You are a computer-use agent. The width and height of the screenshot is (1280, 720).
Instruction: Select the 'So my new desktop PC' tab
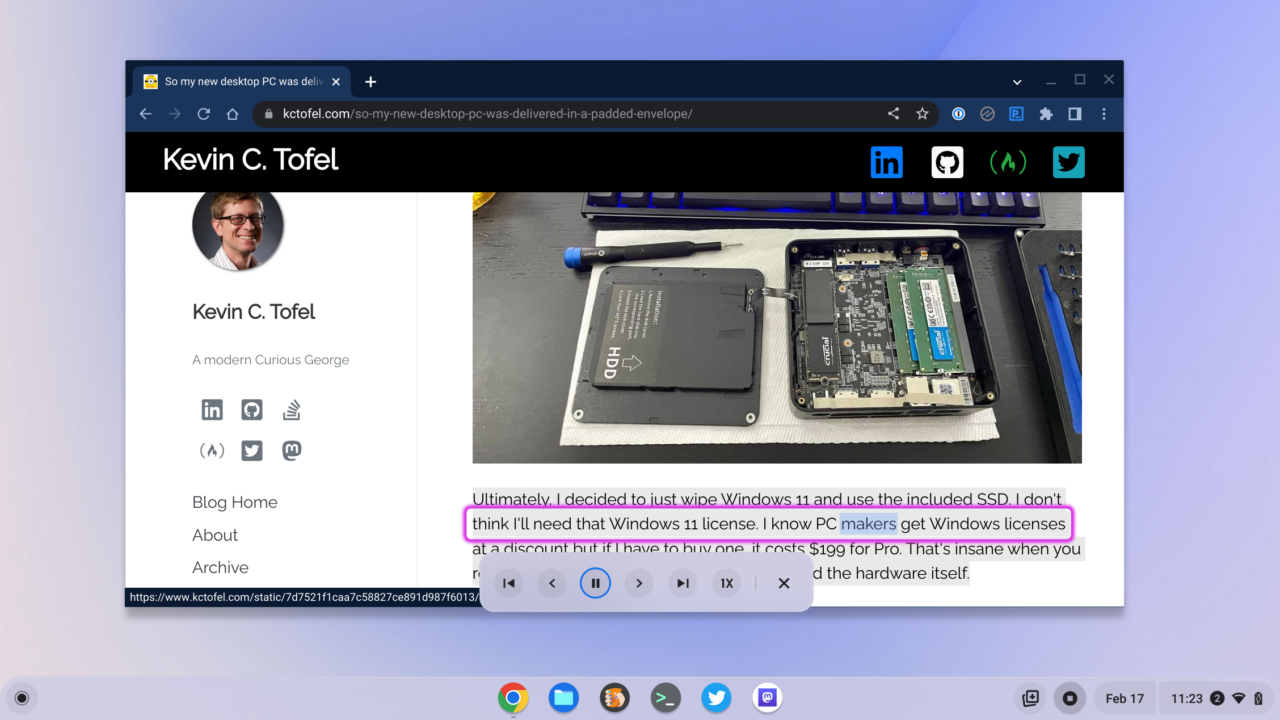pyautogui.click(x=242, y=82)
